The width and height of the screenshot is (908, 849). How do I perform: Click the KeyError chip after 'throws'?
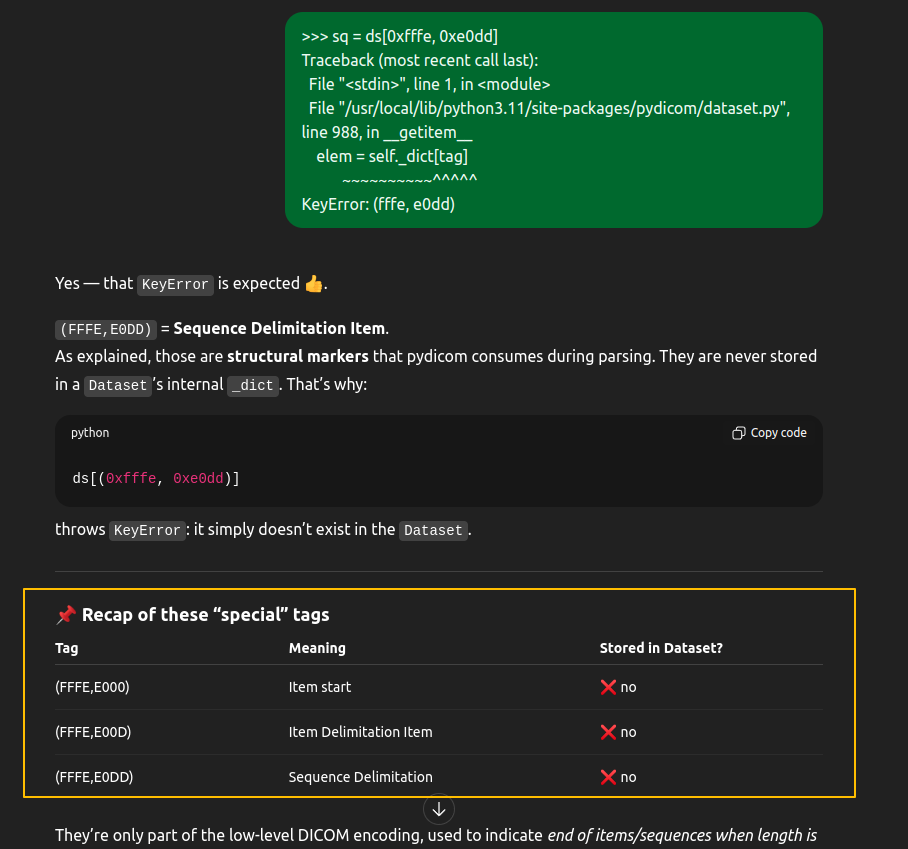coord(147,530)
